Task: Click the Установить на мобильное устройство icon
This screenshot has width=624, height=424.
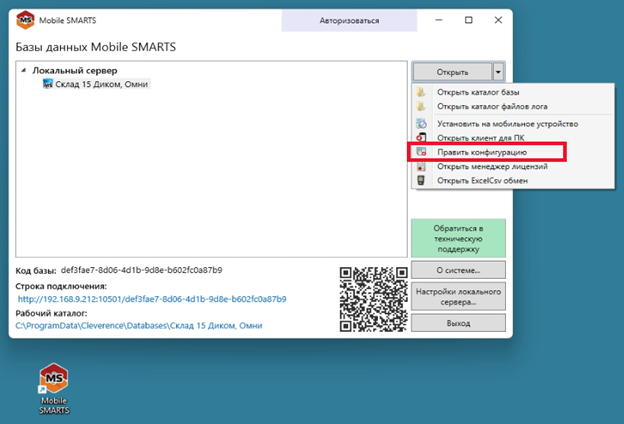Action: pos(421,123)
